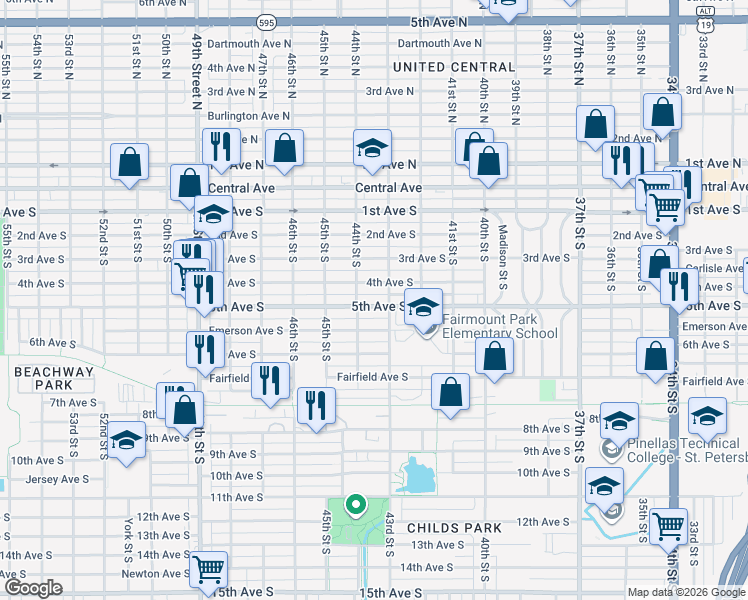Open the Pinellas Technical College point-of-interest icon
This screenshot has width=748, height=600.
pos(611,449)
